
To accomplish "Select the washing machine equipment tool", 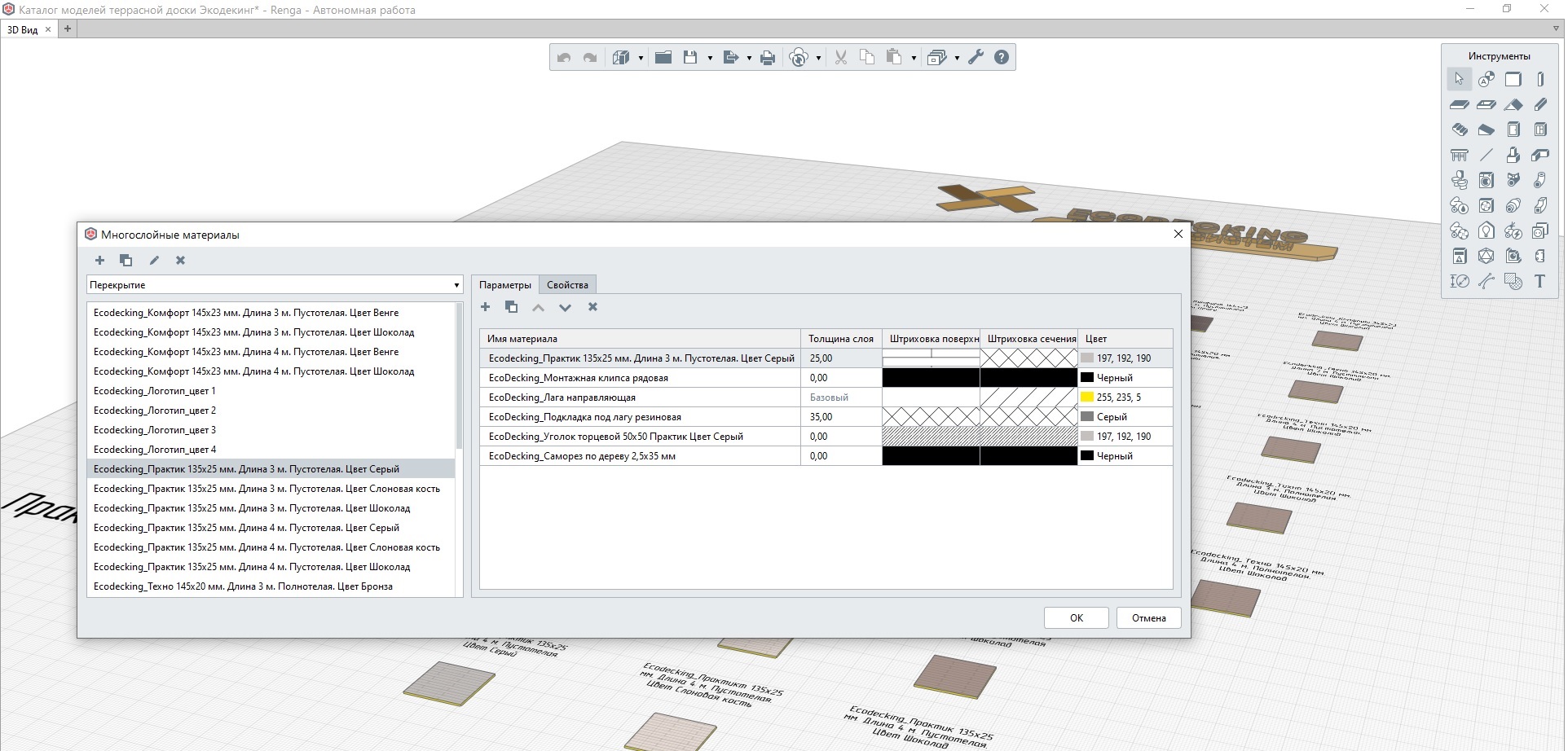I will click(1487, 180).
